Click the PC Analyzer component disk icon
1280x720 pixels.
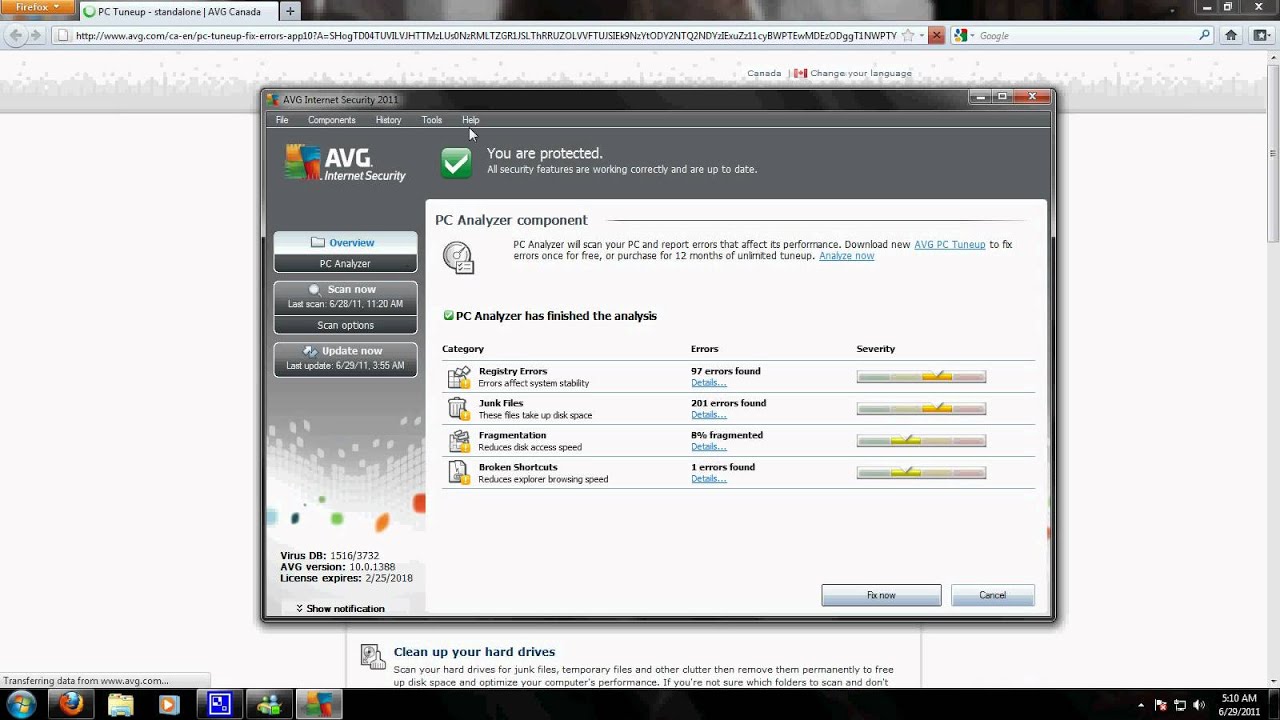click(x=459, y=257)
